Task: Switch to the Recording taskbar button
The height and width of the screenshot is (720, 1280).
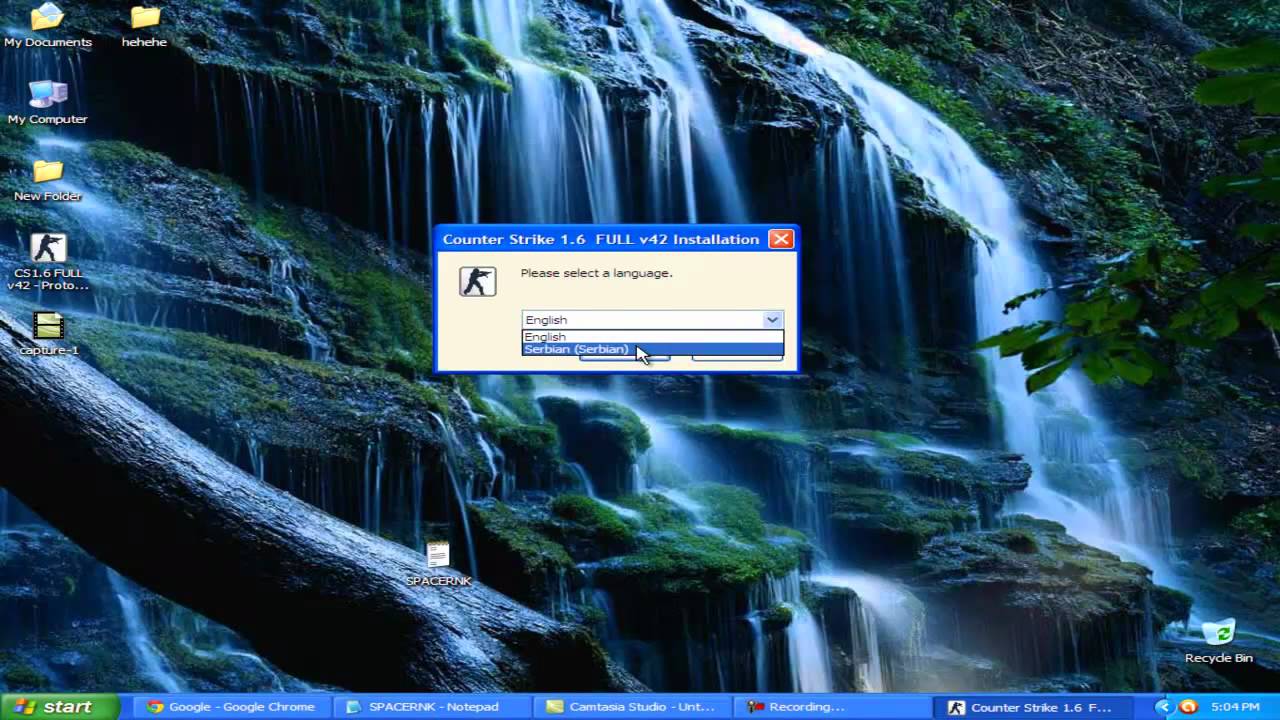Action: 831,706
